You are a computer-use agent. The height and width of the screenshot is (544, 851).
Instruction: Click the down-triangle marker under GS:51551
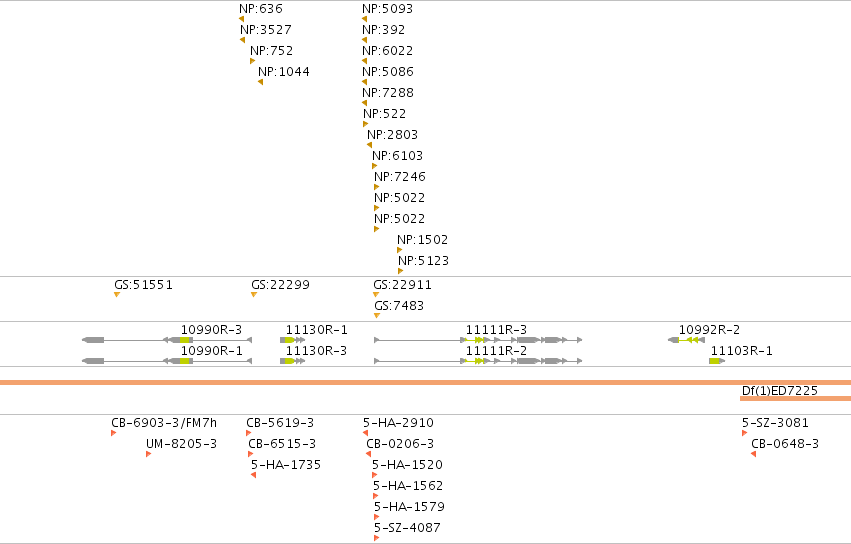point(117,295)
